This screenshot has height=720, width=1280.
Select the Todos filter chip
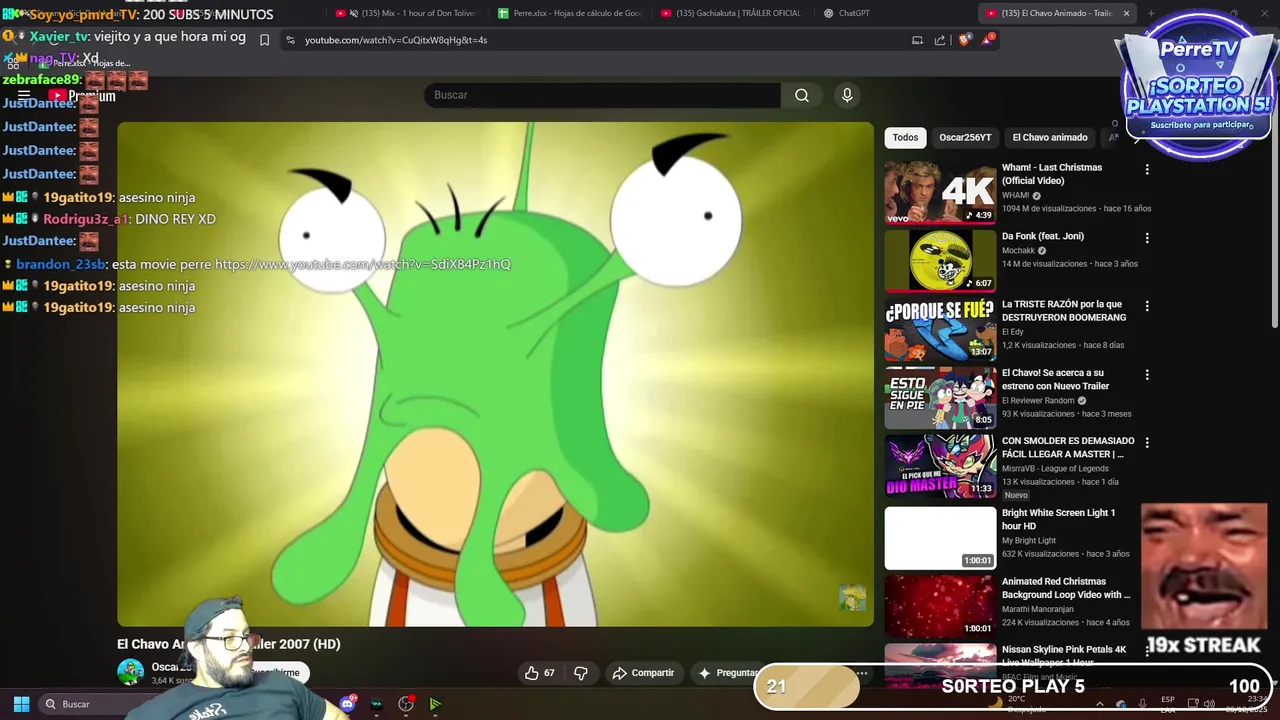(905, 138)
